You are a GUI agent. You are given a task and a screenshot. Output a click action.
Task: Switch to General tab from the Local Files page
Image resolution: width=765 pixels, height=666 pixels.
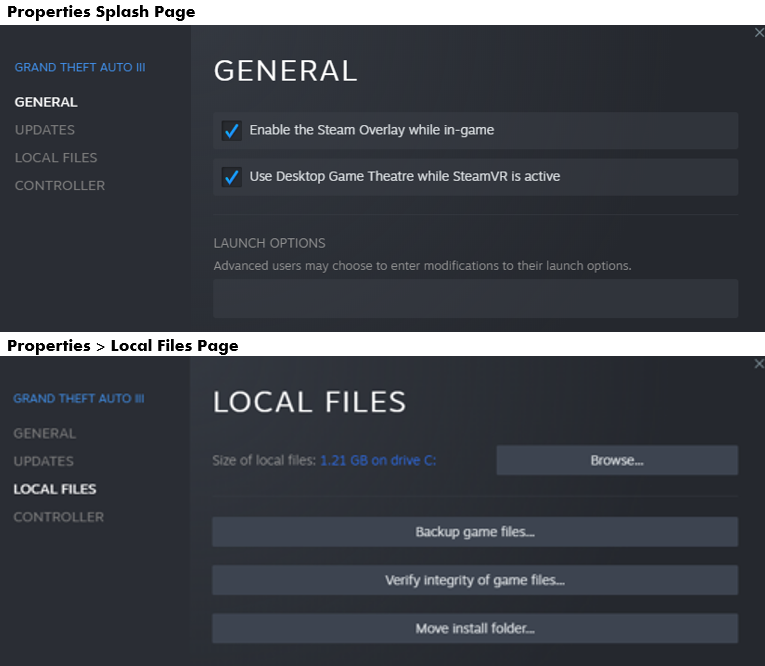click(45, 434)
